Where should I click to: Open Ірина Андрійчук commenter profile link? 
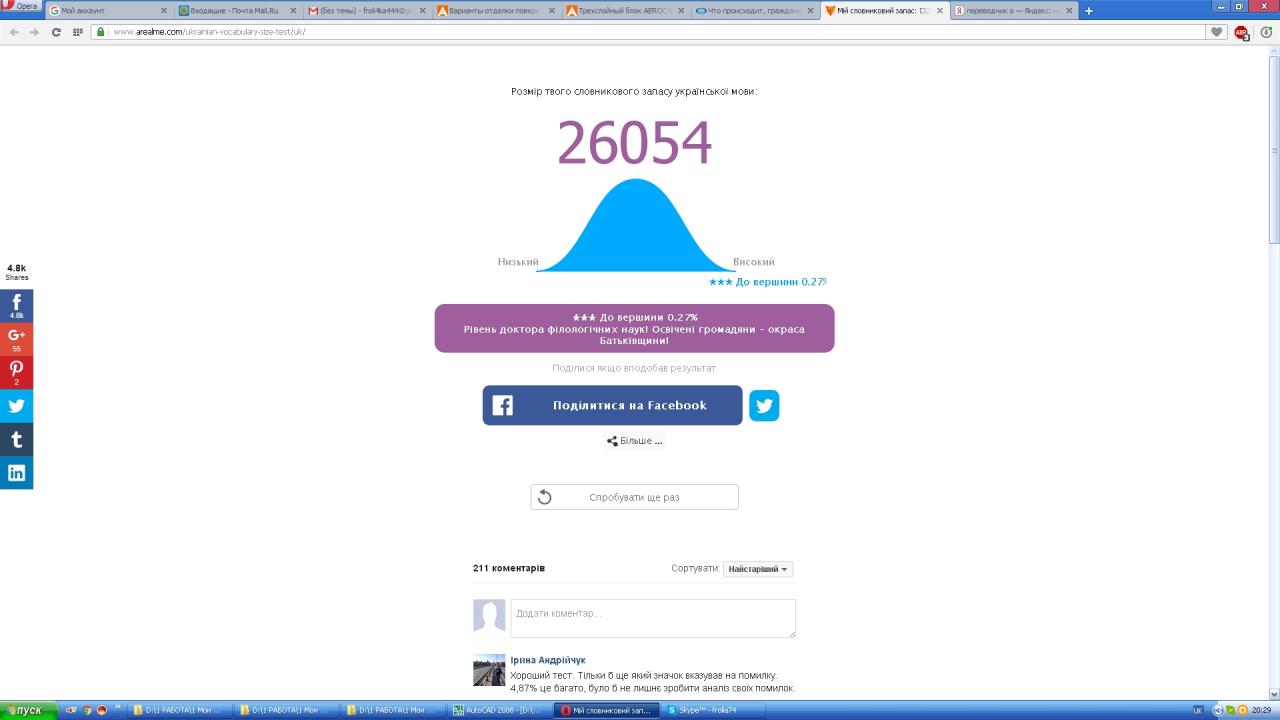547,660
